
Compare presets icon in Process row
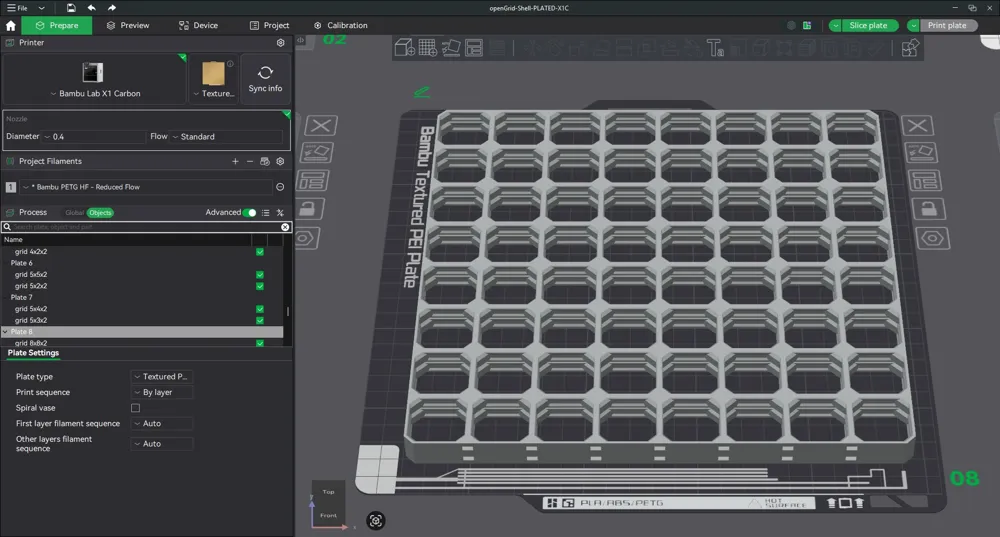click(280, 212)
